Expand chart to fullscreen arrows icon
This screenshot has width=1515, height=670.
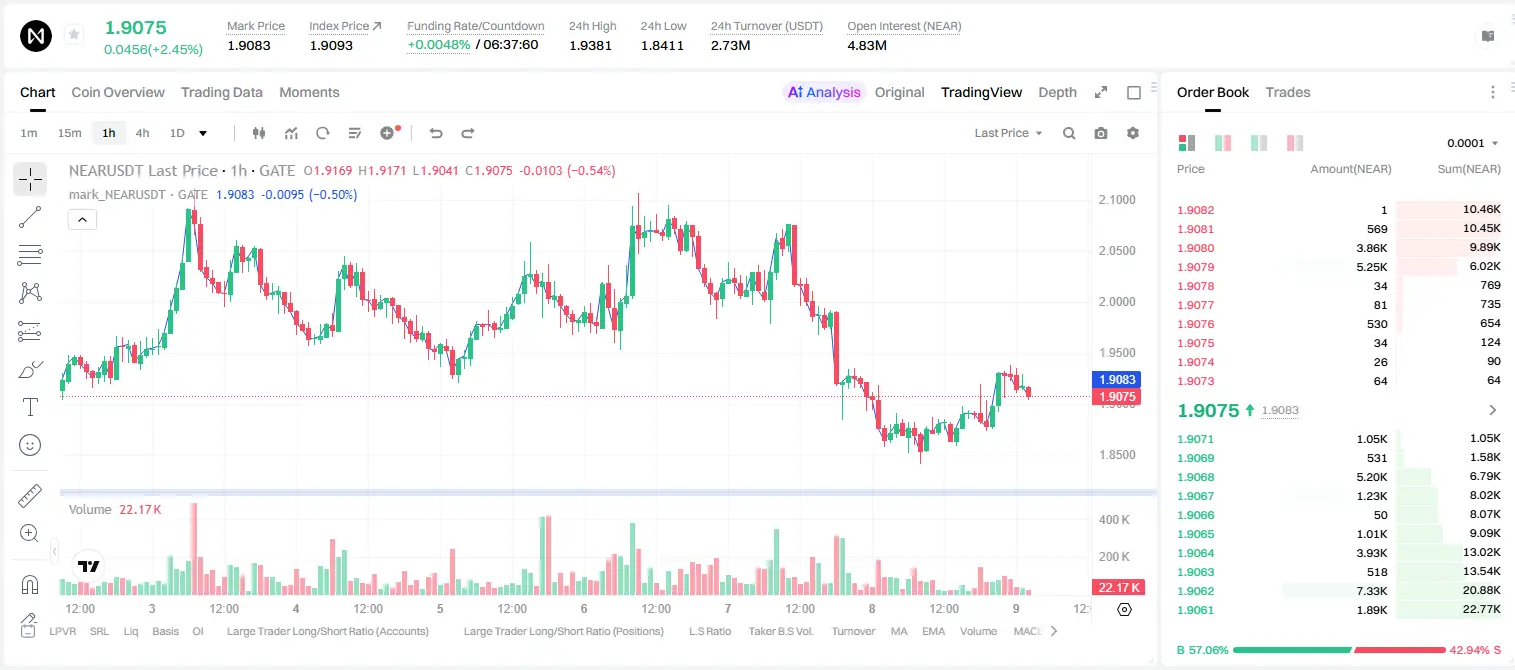(x=1101, y=92)
